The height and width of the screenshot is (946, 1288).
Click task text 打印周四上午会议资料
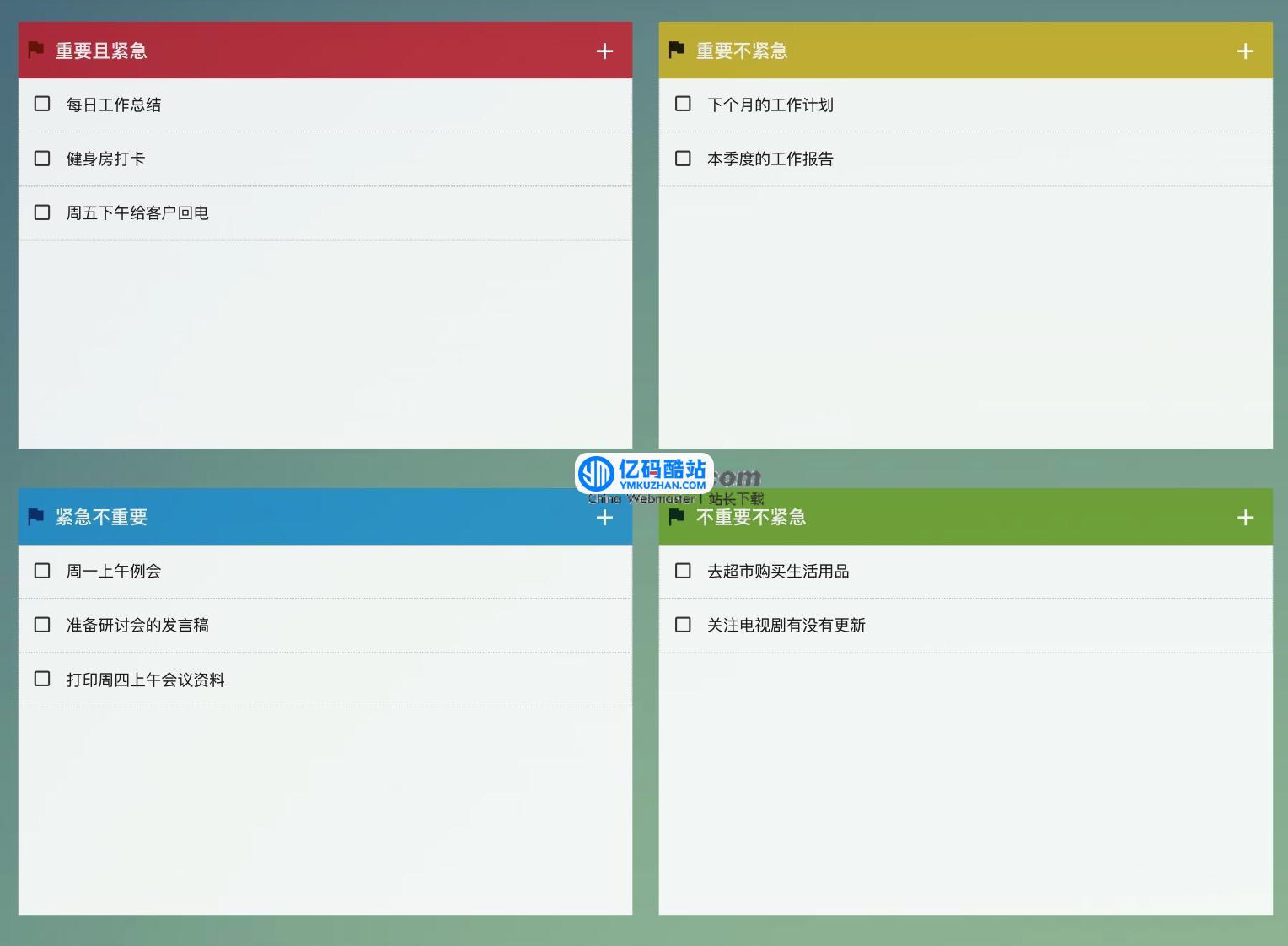click(146, 680)
